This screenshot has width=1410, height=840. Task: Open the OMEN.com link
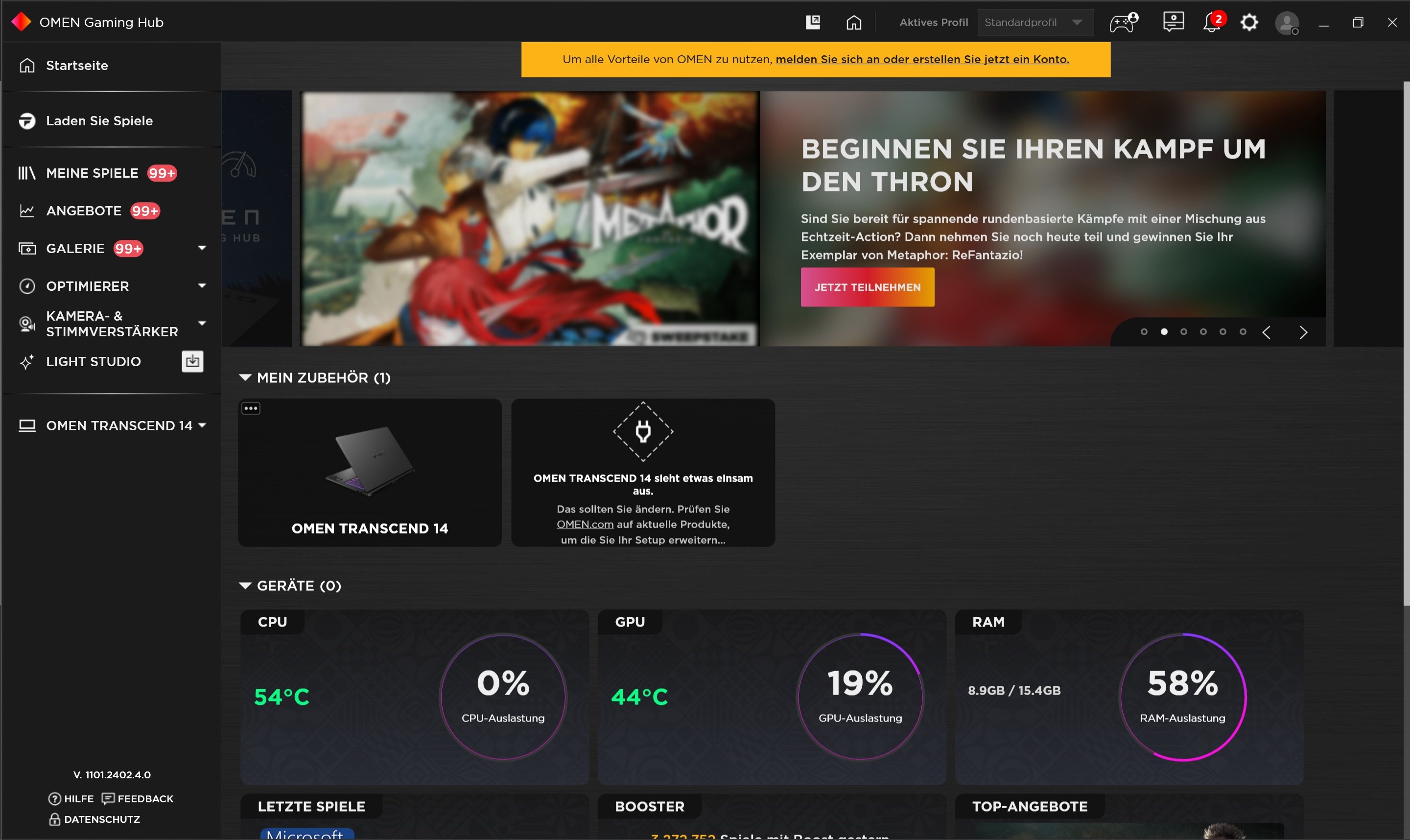[585, 524]
